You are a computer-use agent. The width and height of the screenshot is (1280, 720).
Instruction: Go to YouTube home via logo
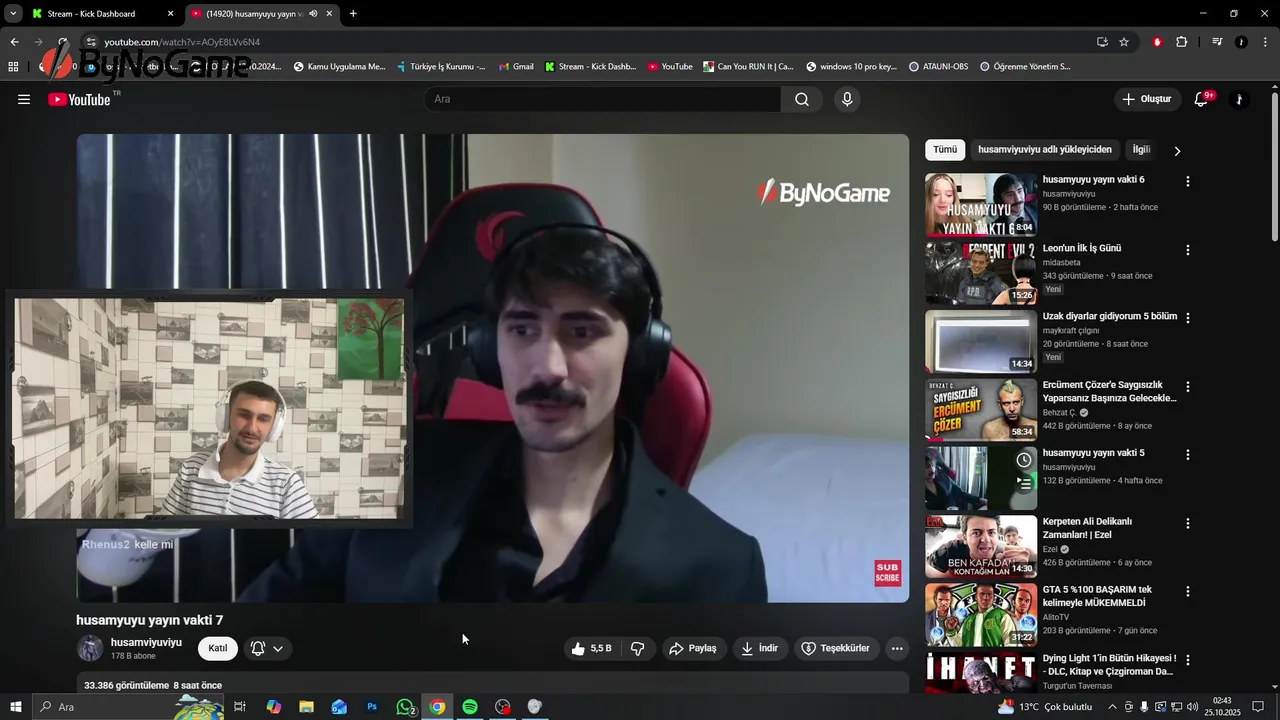point(80,99)
